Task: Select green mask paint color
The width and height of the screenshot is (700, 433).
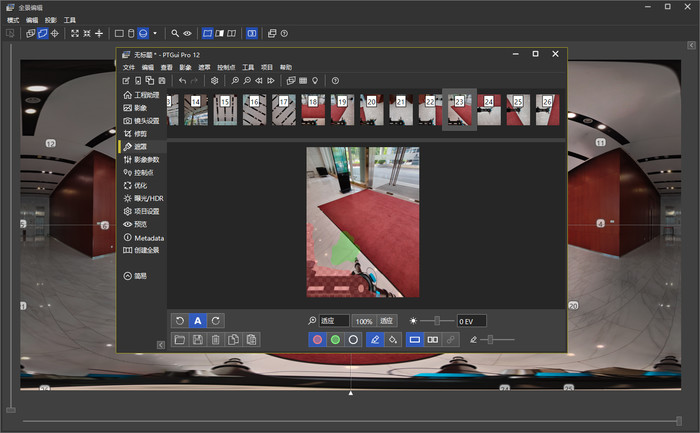Action: (335, 340)
